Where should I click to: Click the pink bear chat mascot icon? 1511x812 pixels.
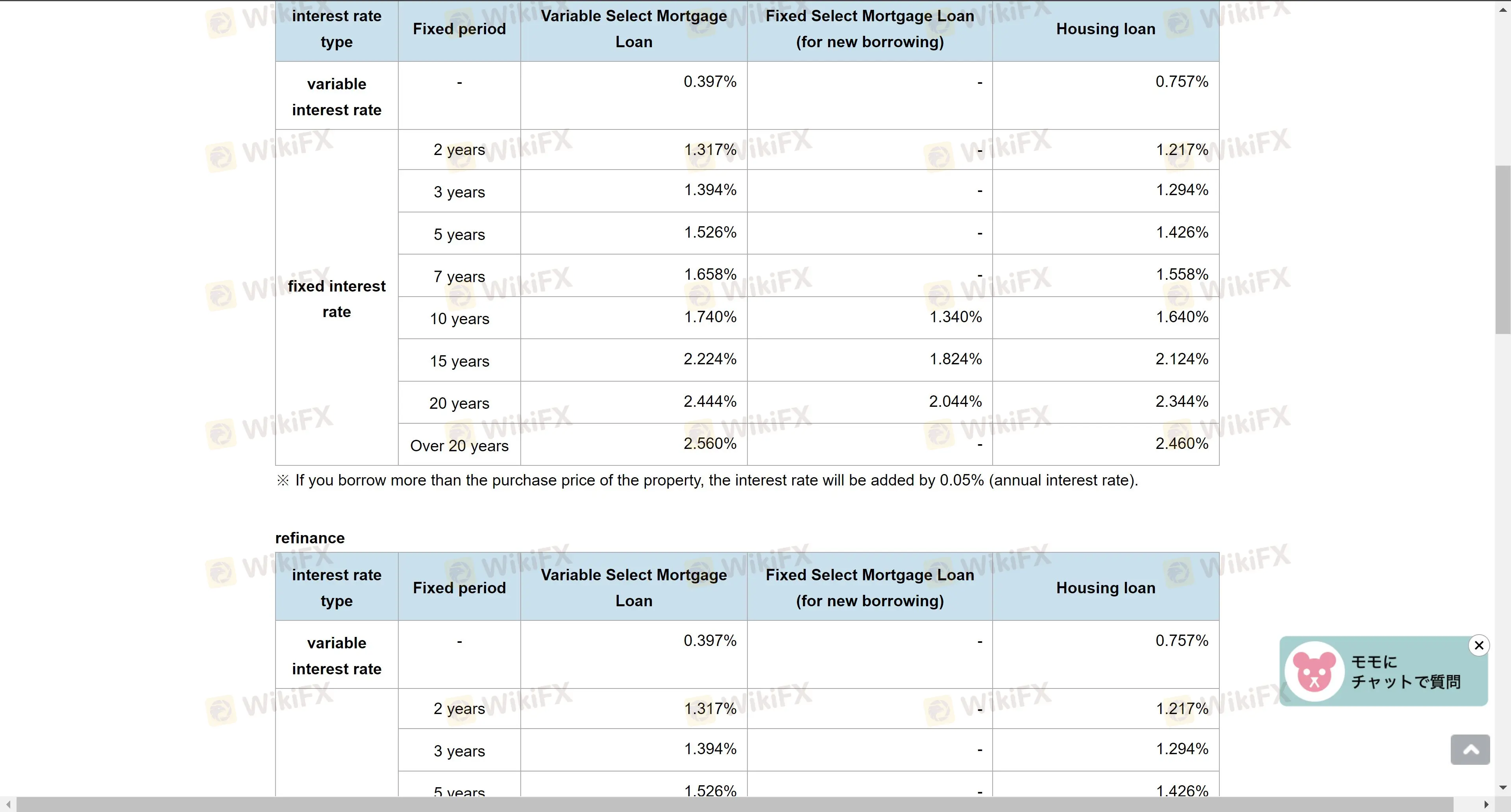pyautogui.click(x=1314, y=672)
